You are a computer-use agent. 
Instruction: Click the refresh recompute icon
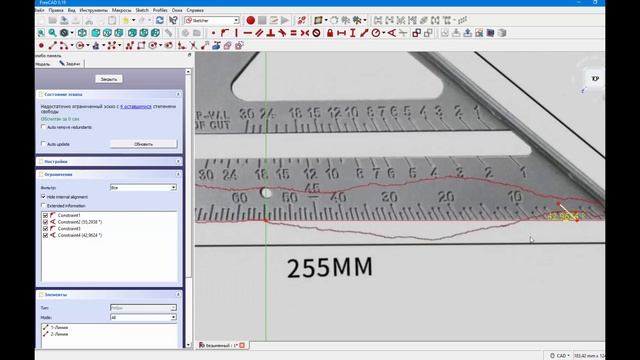click(160, 20)
